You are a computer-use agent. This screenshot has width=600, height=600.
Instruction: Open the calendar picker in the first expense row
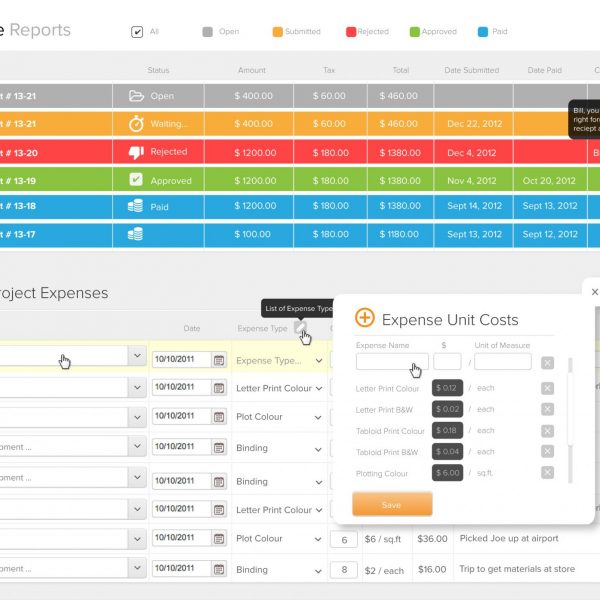[x=219, y=360]
